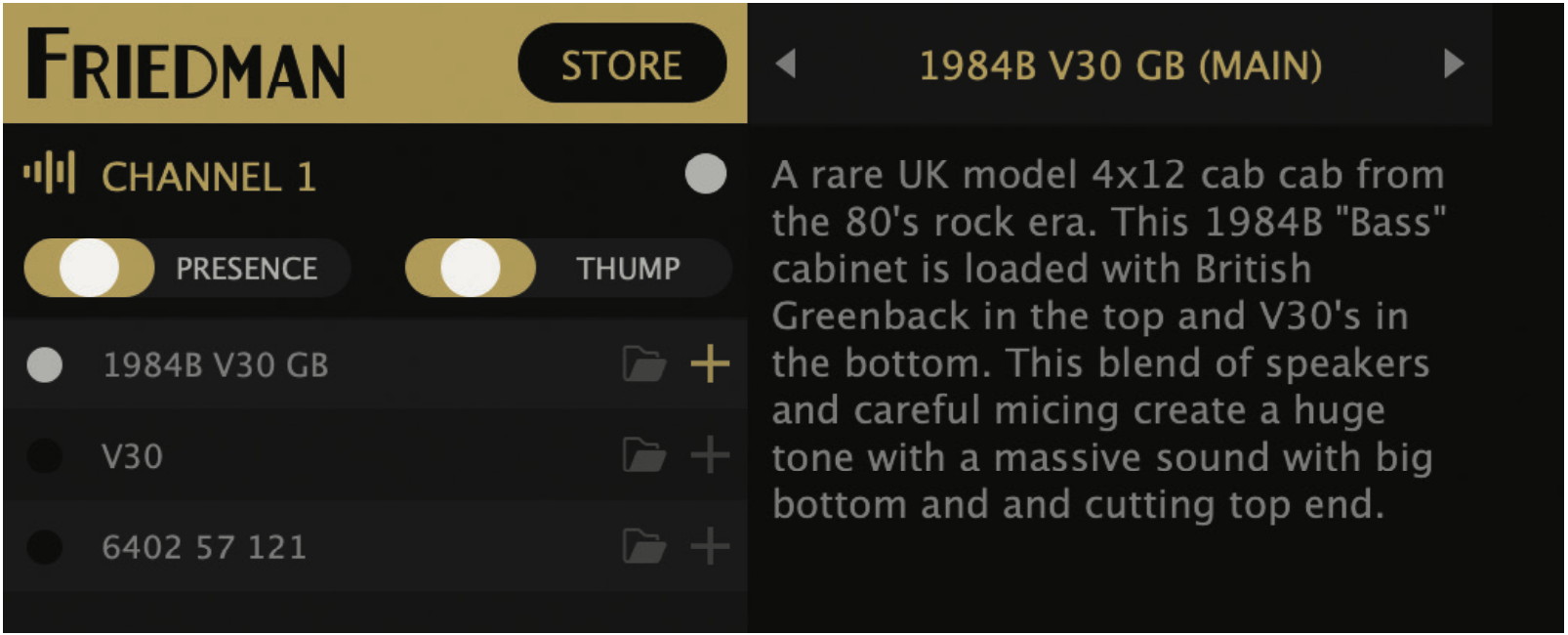Click plus icon on 1984B V30 GB row
The image size is (1568, 635).
(x=710, y=364)
